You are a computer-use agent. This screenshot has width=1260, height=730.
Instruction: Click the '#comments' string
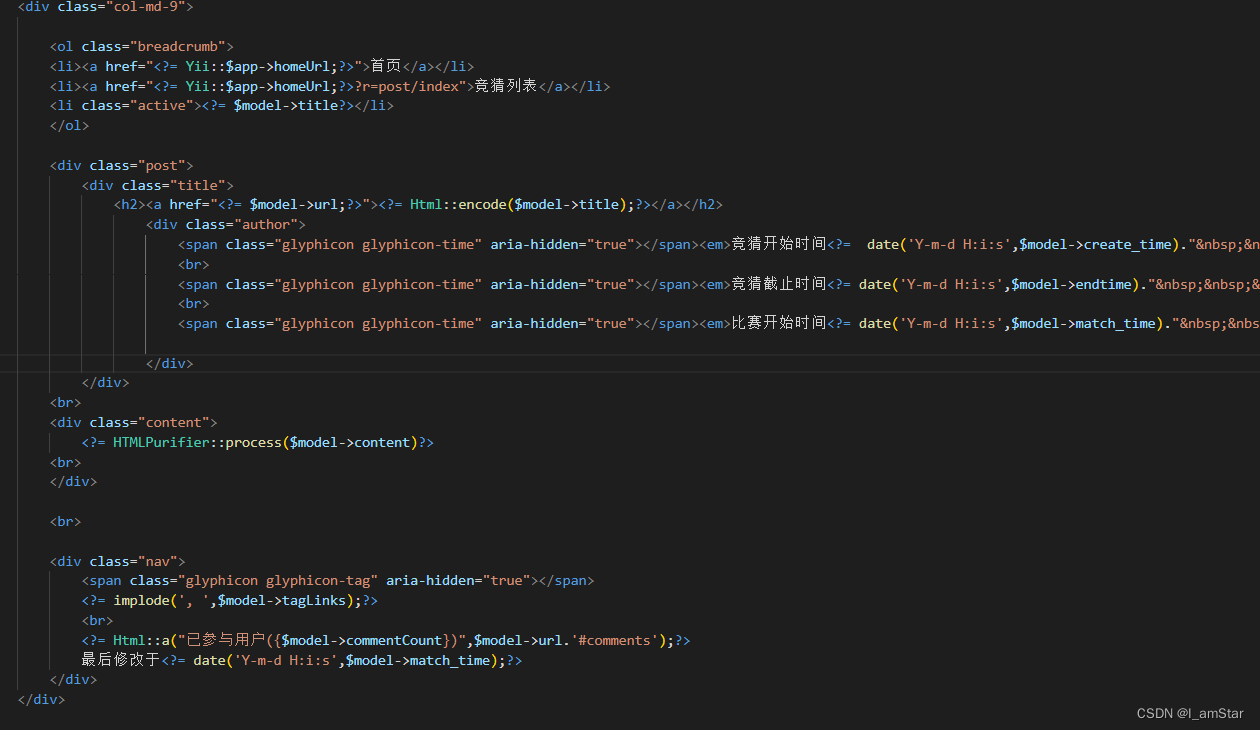[617, 640]
